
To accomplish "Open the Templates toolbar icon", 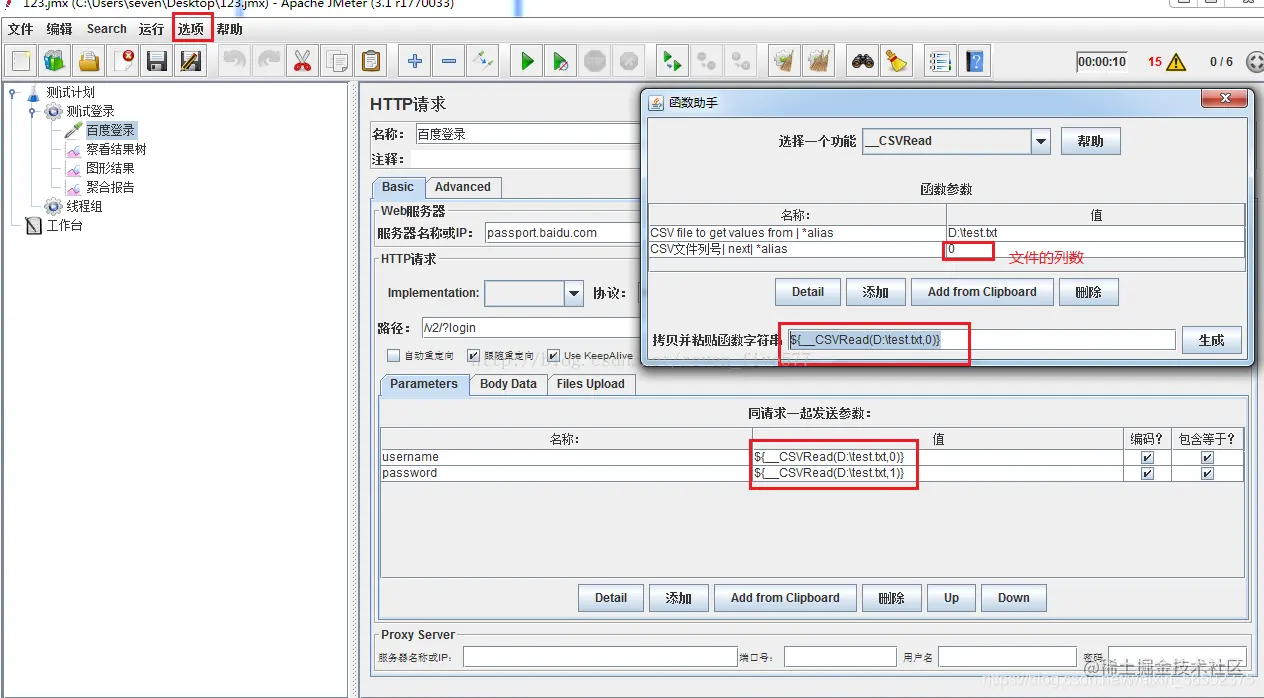I will (x=55, y=61).
